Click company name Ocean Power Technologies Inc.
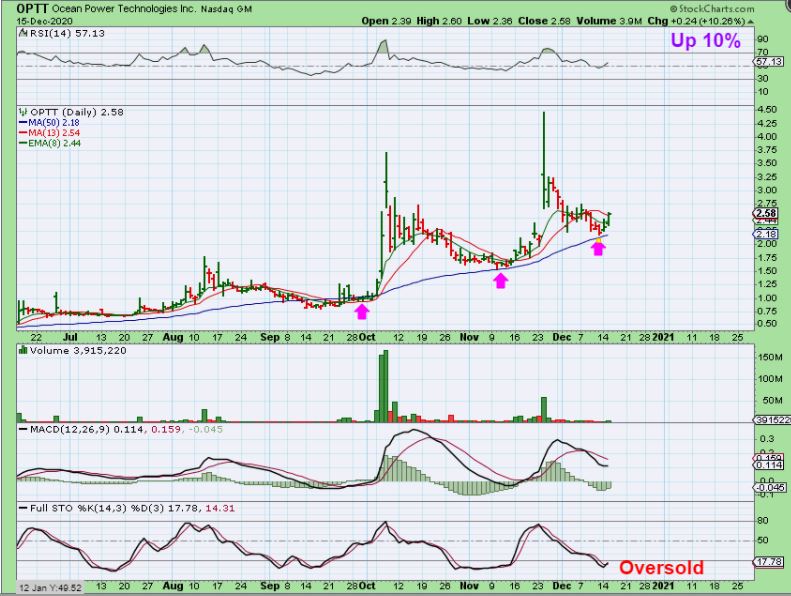Viewport: 791px width, 596px height. point(124,9)
